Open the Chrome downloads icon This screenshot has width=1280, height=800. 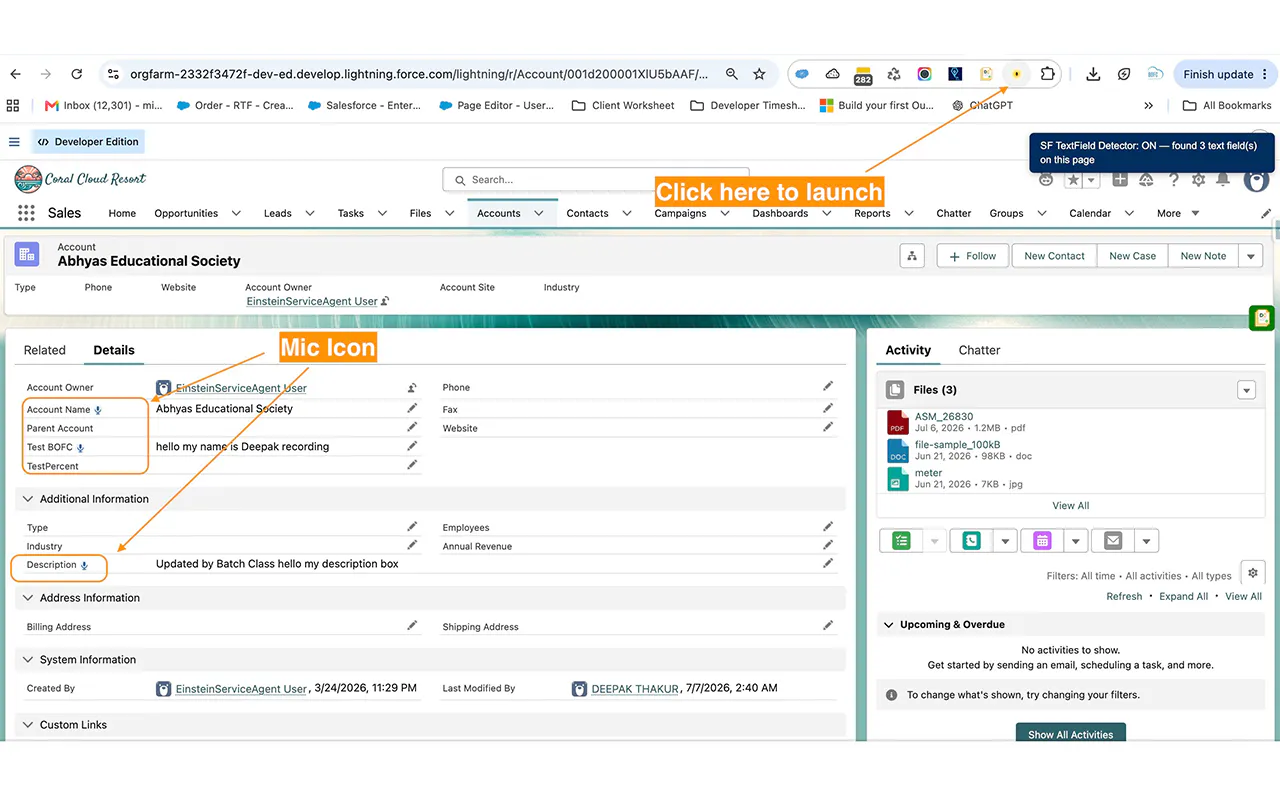1093,74
